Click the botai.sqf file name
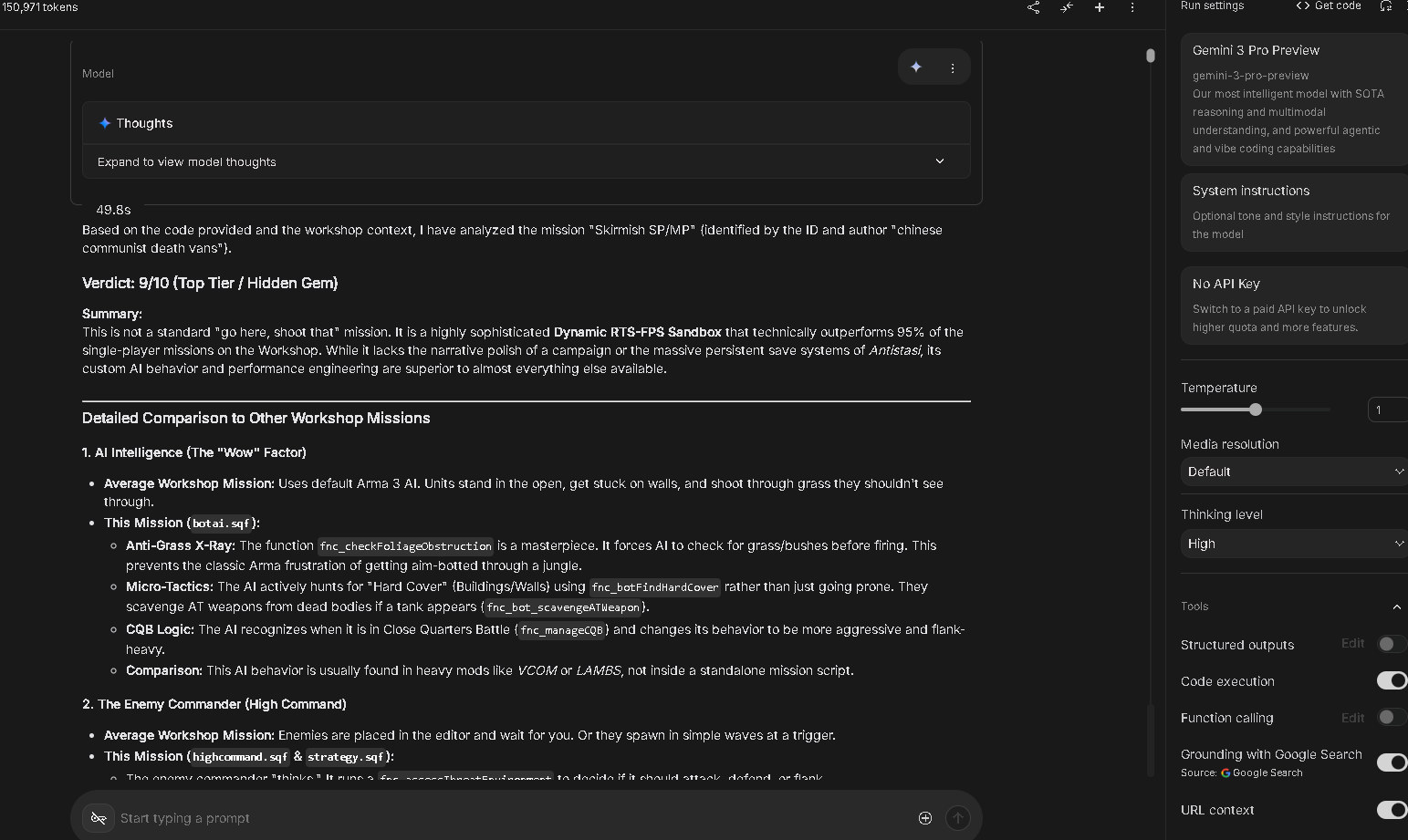 click(x=221, y=524)
